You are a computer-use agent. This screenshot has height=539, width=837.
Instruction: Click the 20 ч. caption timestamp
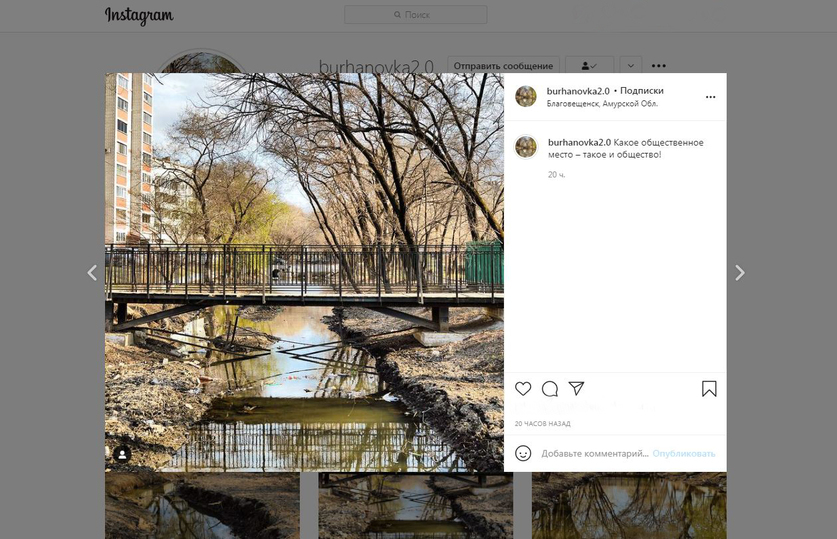[x=556, y=175]
